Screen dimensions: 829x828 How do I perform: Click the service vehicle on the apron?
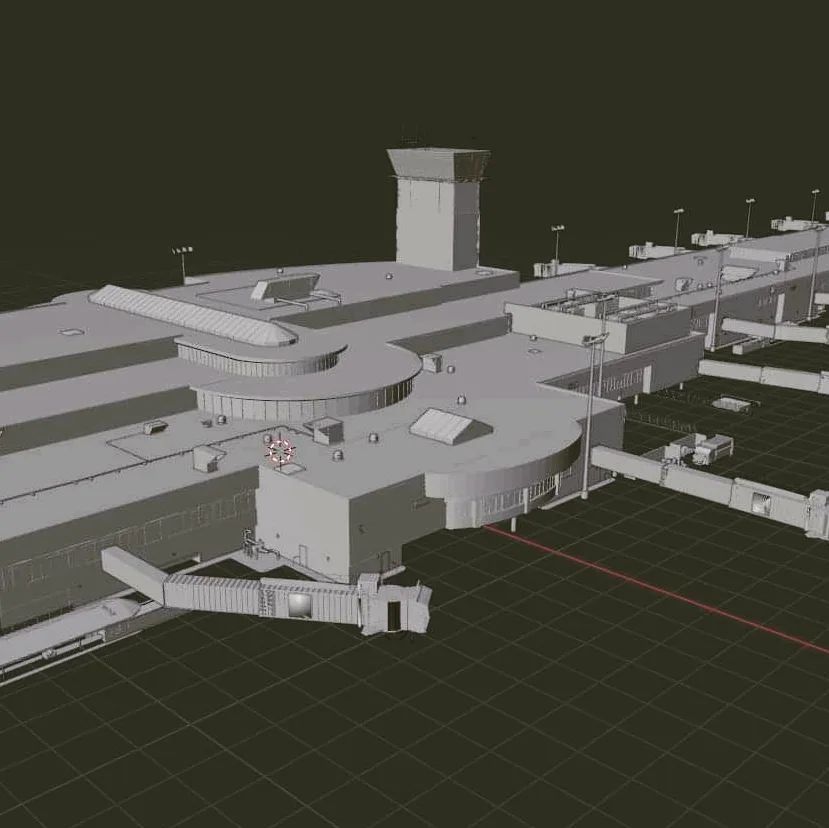[x=712, y=447]
